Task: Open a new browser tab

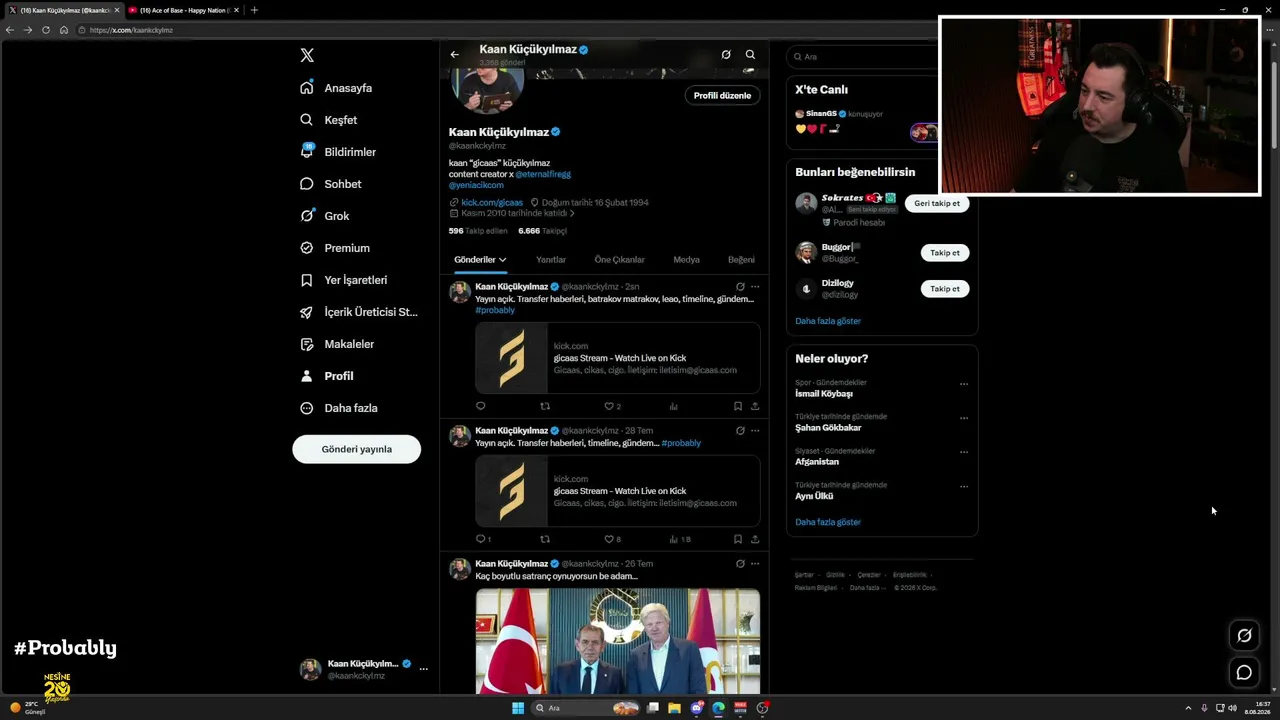Action: [254, 10]
